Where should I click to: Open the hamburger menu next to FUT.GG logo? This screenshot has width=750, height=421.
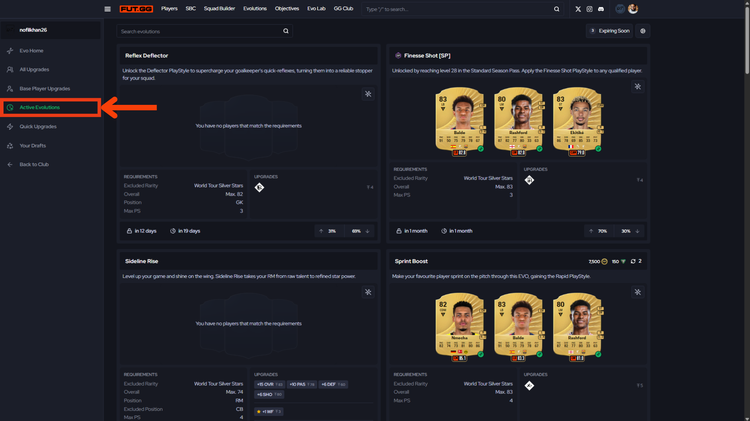tap(108, 9)
